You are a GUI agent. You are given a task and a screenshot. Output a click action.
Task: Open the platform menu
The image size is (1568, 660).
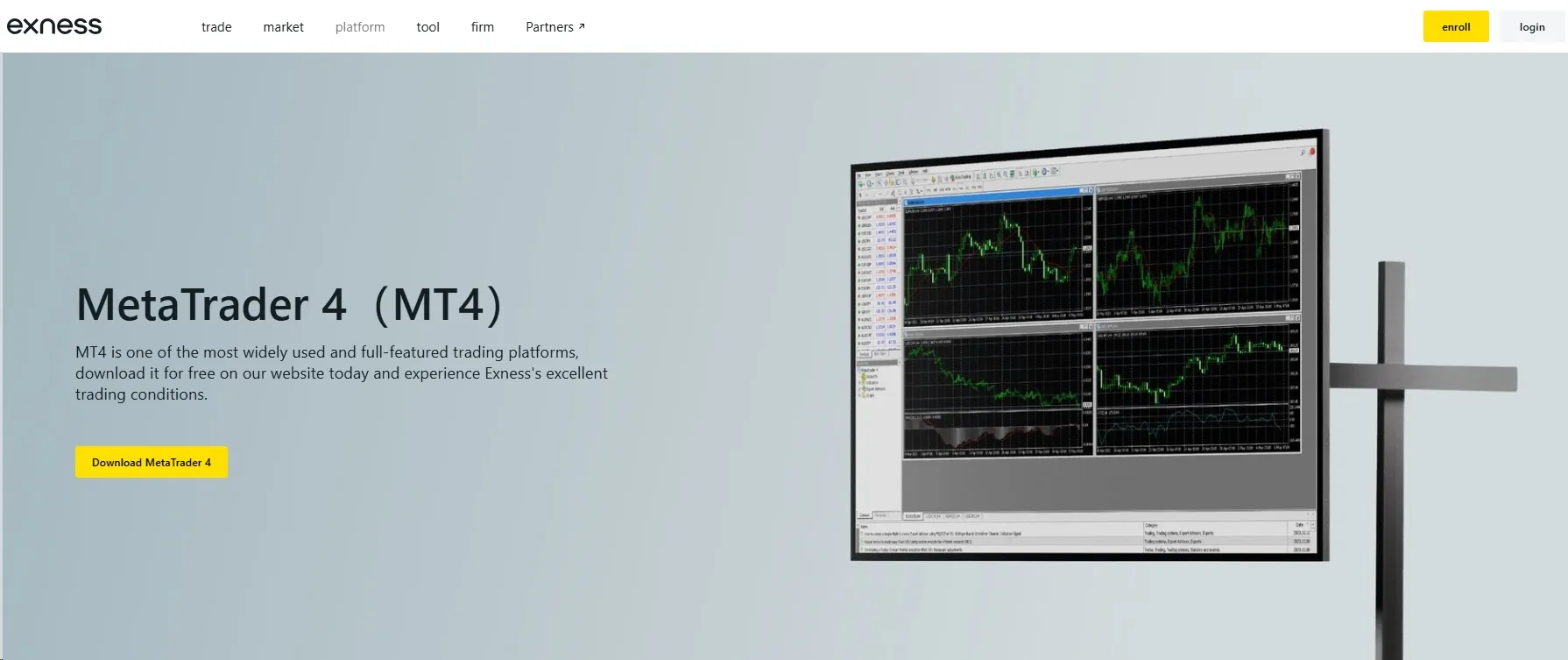(x=360, y=27)
